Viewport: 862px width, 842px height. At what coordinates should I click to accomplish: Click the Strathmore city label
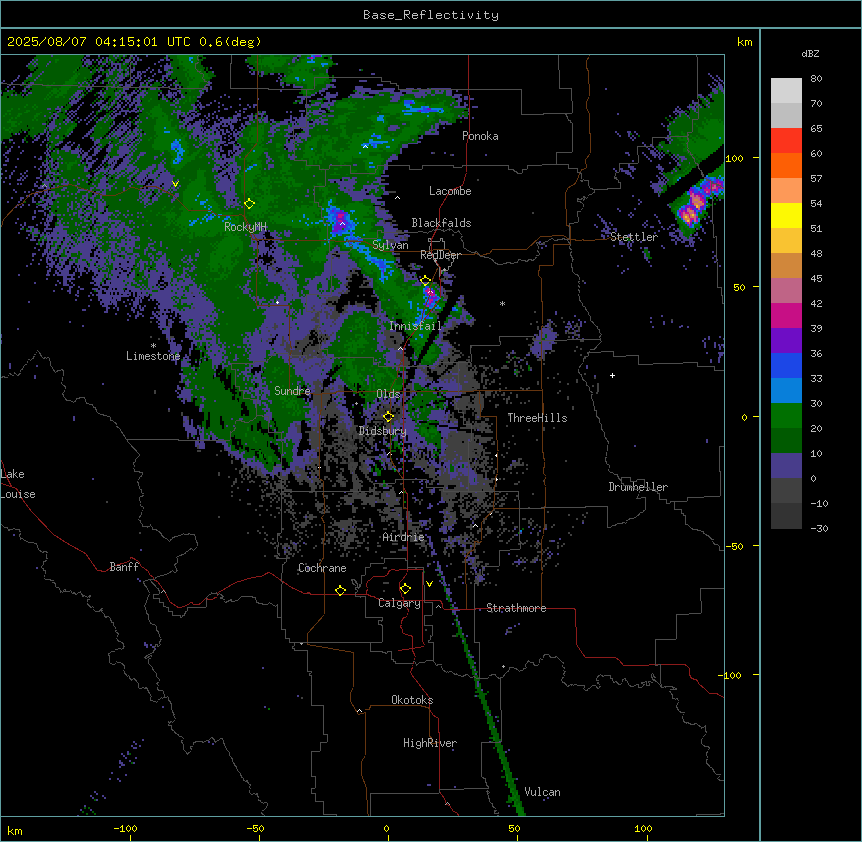516,608
